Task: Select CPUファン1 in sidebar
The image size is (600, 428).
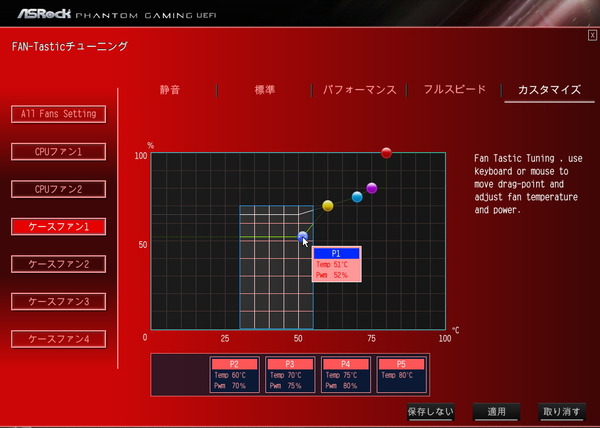Action: pyautogui.click(x=59, y=152)
